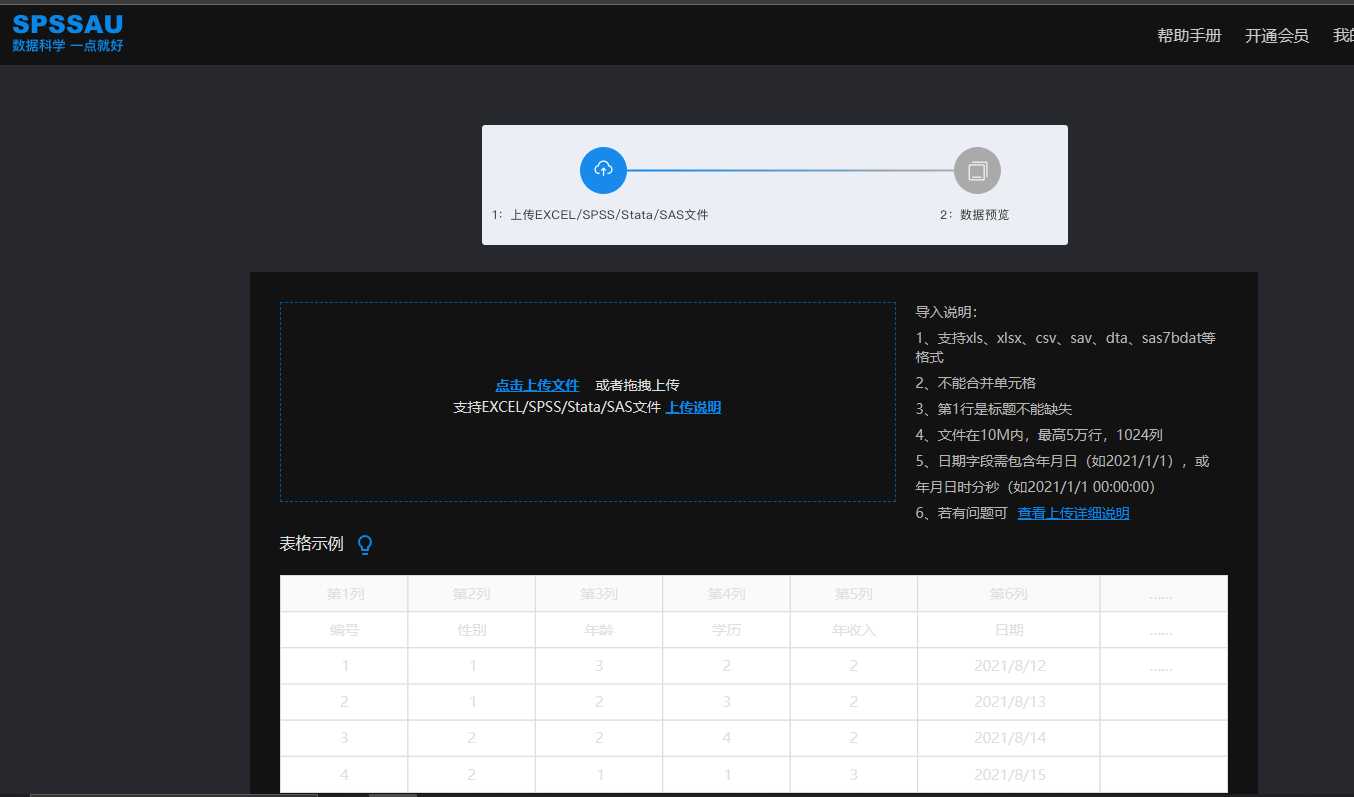Click the 2021/8/14 date cell

coord(1009,738)
